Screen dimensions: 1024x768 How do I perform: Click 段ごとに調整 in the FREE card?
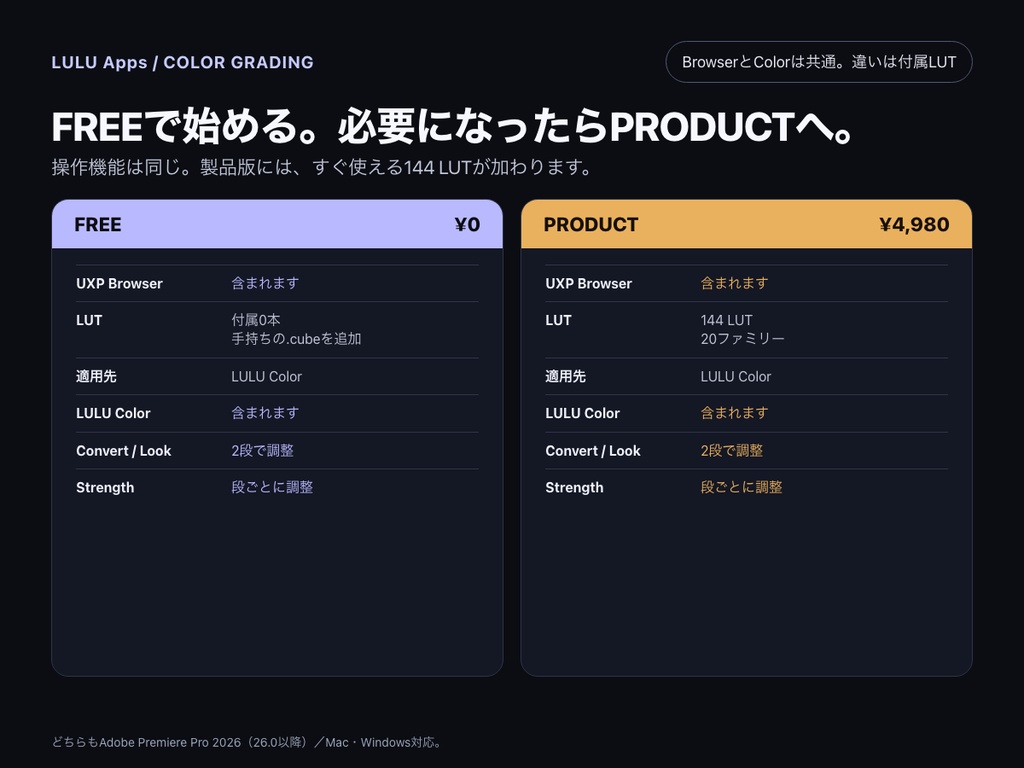pyautogui.click(x=272, y=487)
